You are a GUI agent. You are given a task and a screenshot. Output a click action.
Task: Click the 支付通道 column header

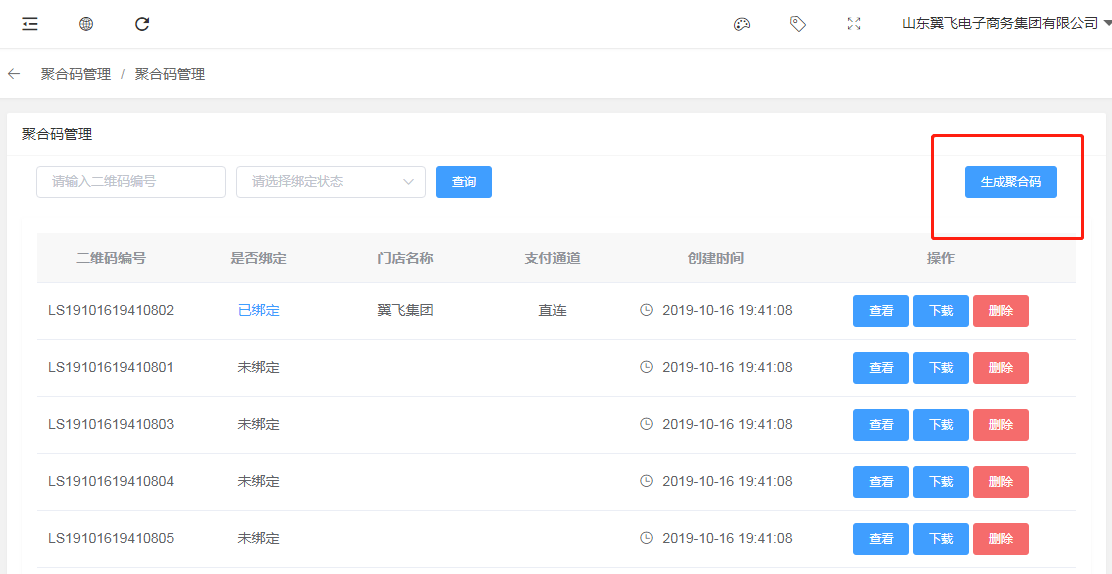point(552,258)
